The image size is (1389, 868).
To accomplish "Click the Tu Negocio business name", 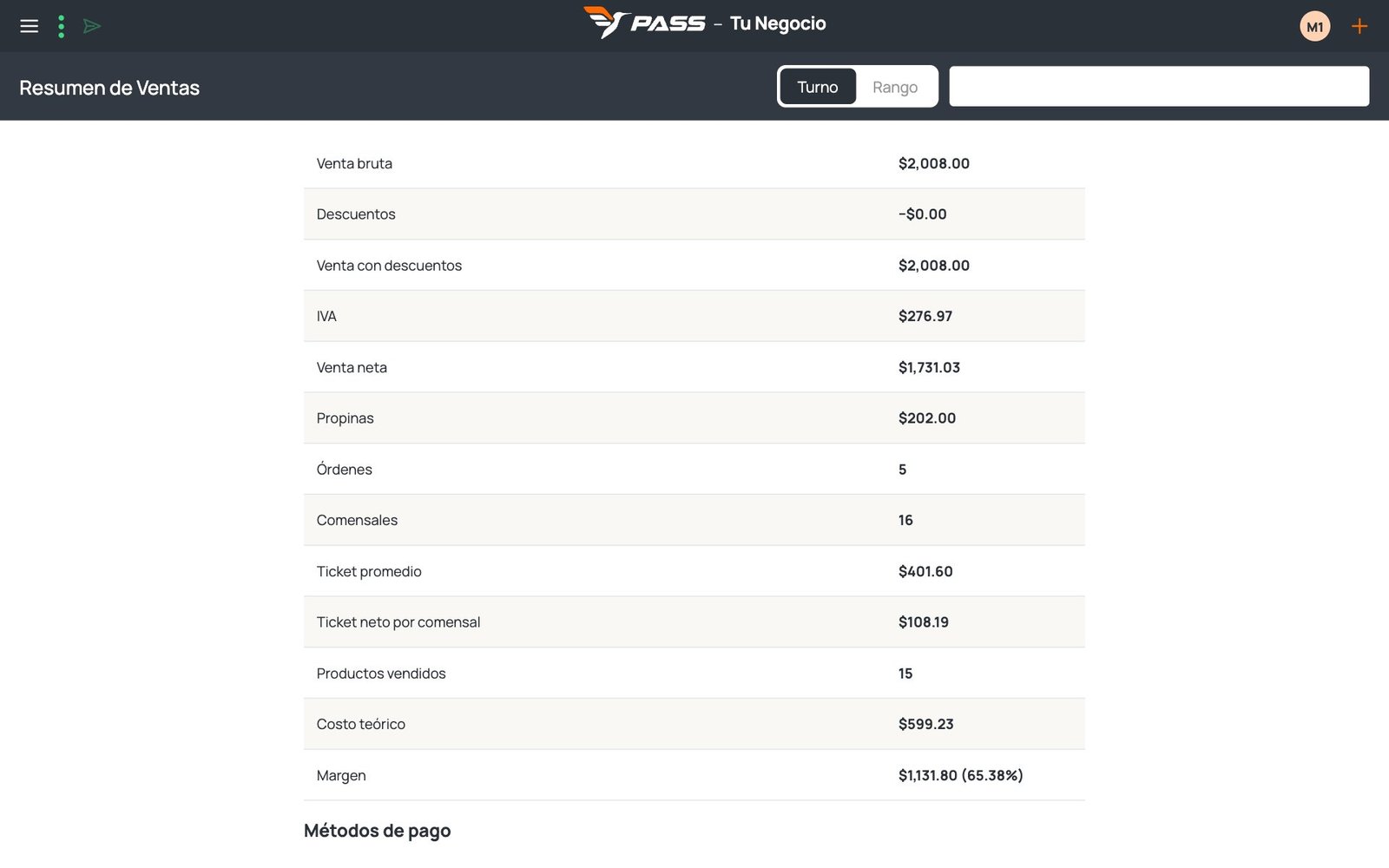I will 778,23.
